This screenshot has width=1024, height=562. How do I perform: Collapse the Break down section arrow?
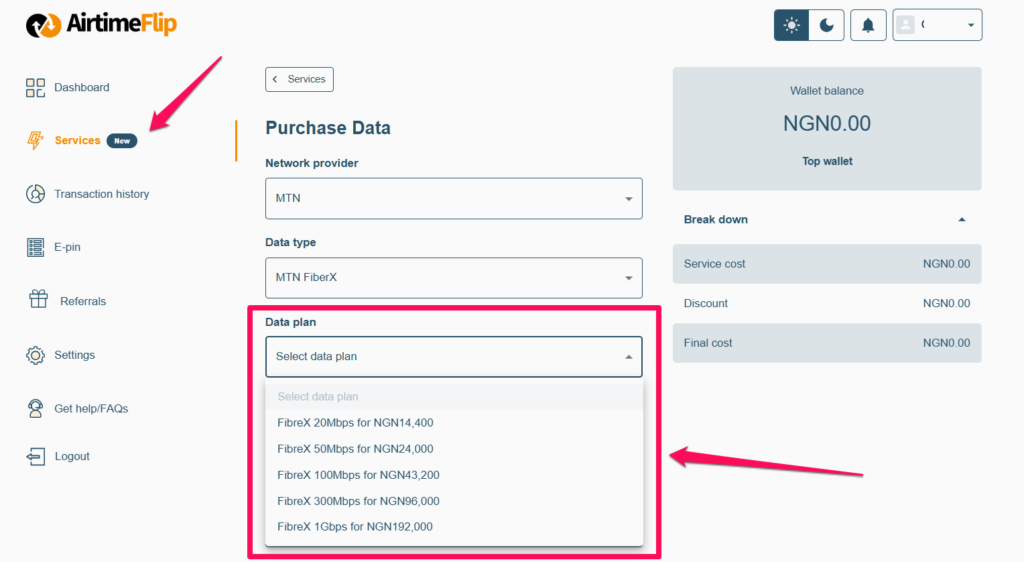click(962, 220)
